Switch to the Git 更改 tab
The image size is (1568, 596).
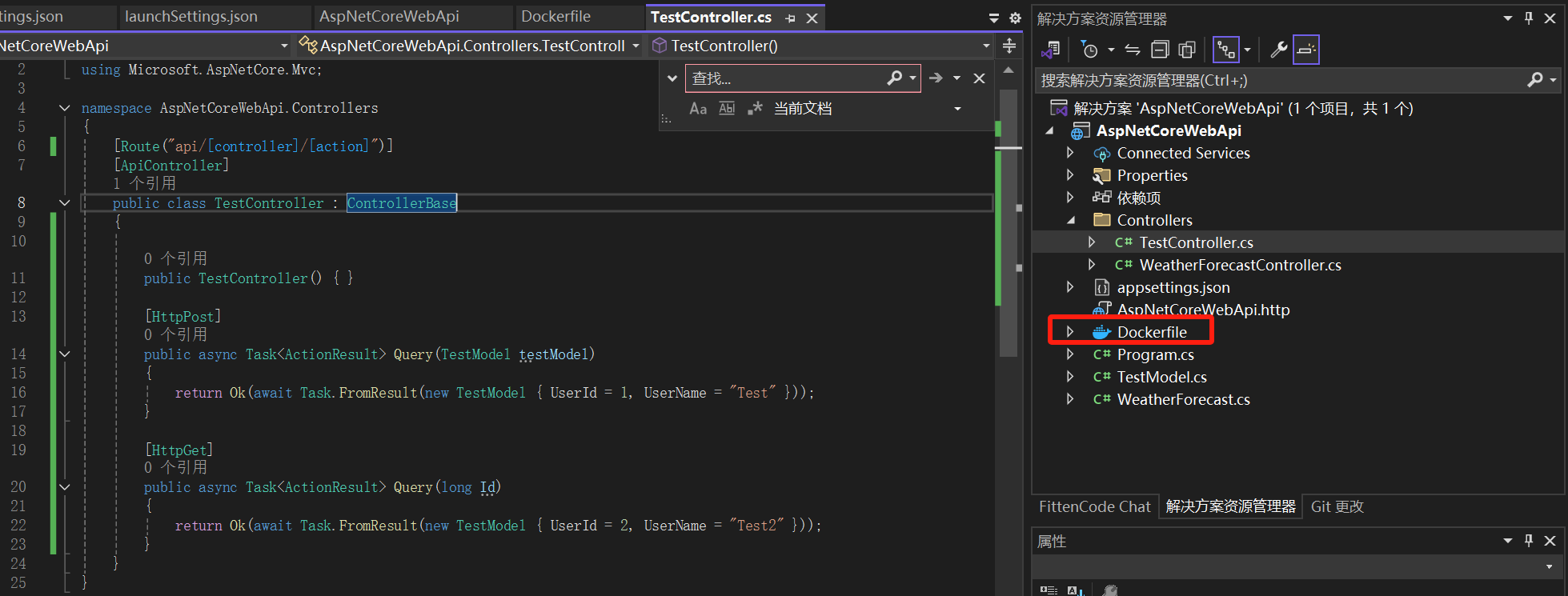tap(1337, 506)
